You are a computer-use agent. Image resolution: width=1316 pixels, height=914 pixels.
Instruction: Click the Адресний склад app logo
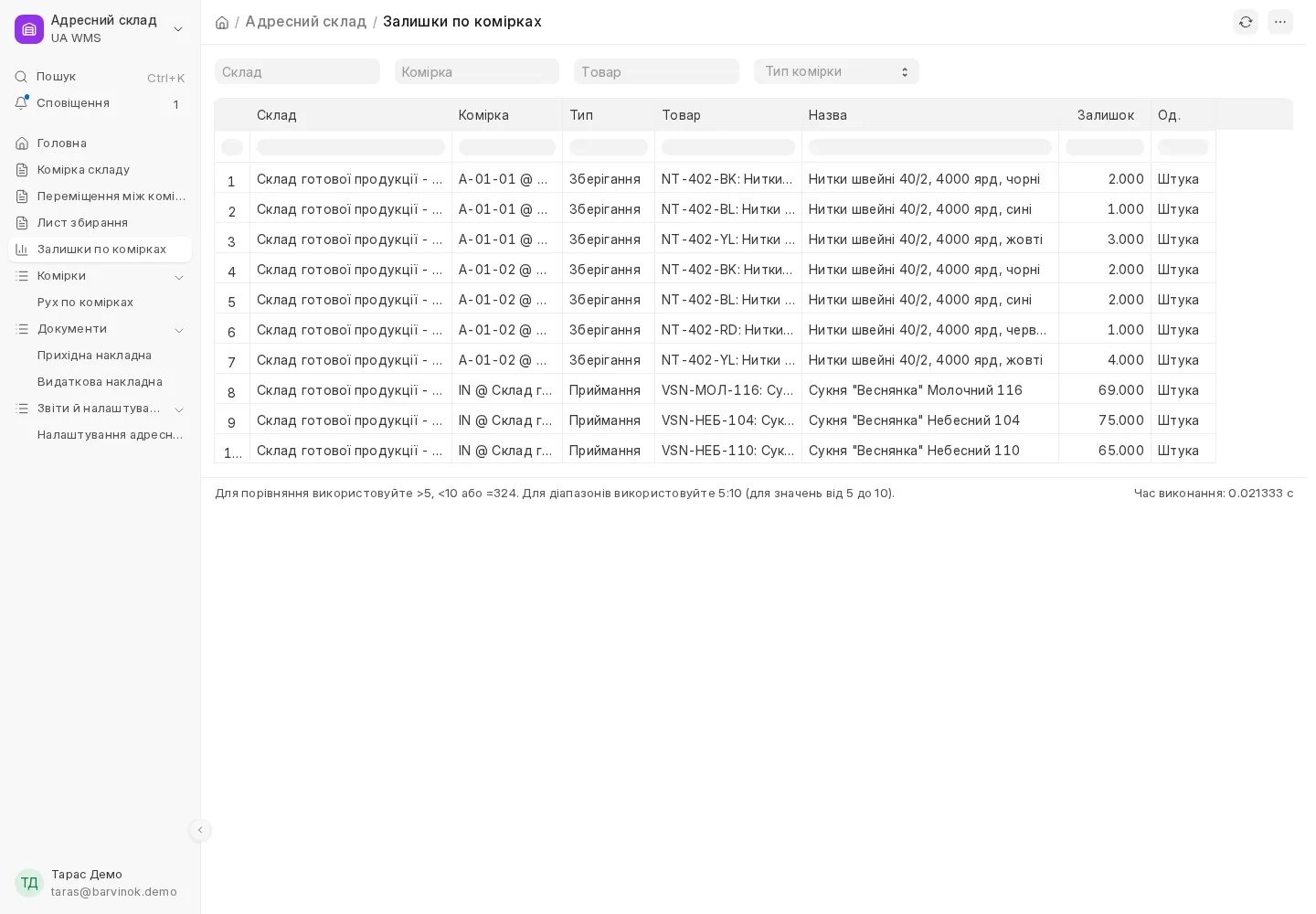(x=29, y=29)
